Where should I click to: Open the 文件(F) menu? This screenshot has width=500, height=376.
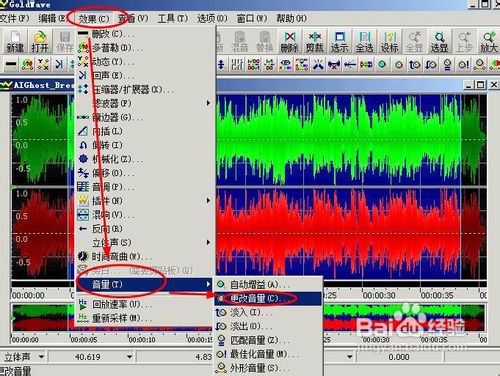click(x=15, y=18)
